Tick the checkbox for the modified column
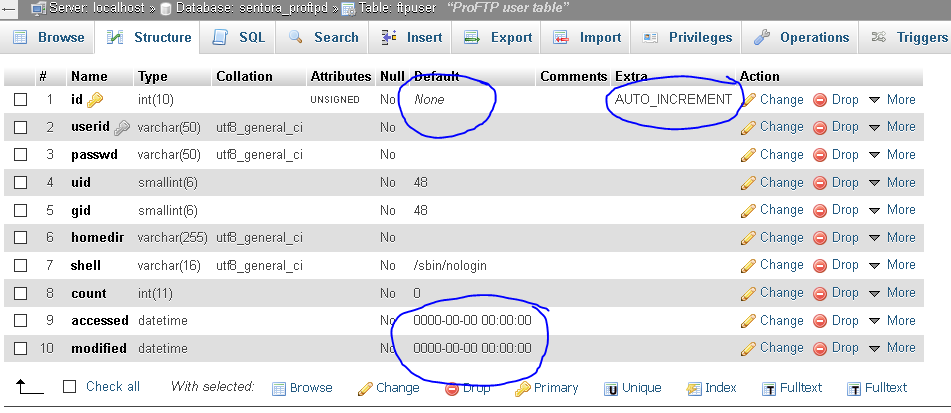The width and height of the screenshot is (951, 413). pos(21,349)
